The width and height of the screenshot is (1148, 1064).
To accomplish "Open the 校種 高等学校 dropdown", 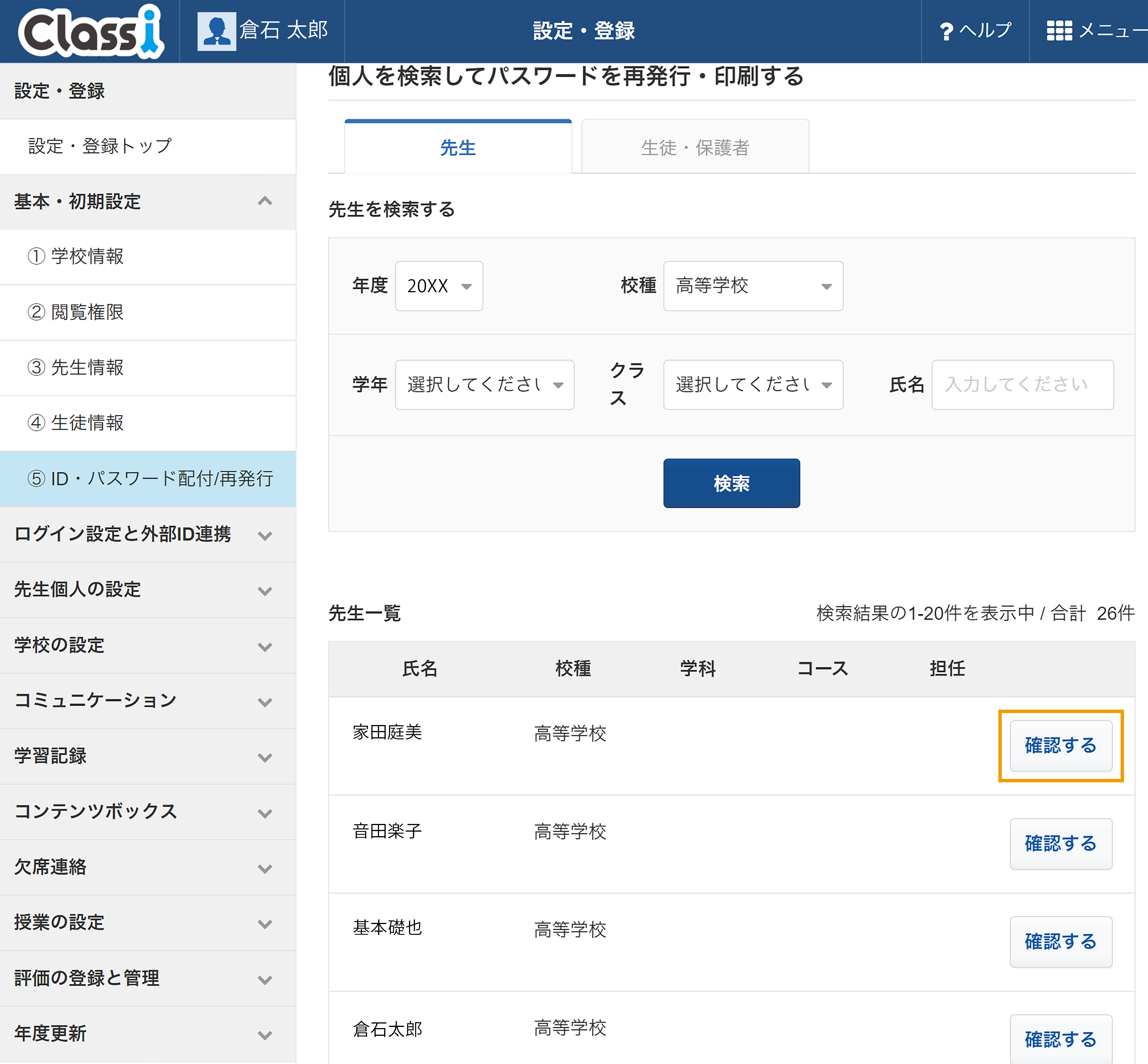I will 753,286.
